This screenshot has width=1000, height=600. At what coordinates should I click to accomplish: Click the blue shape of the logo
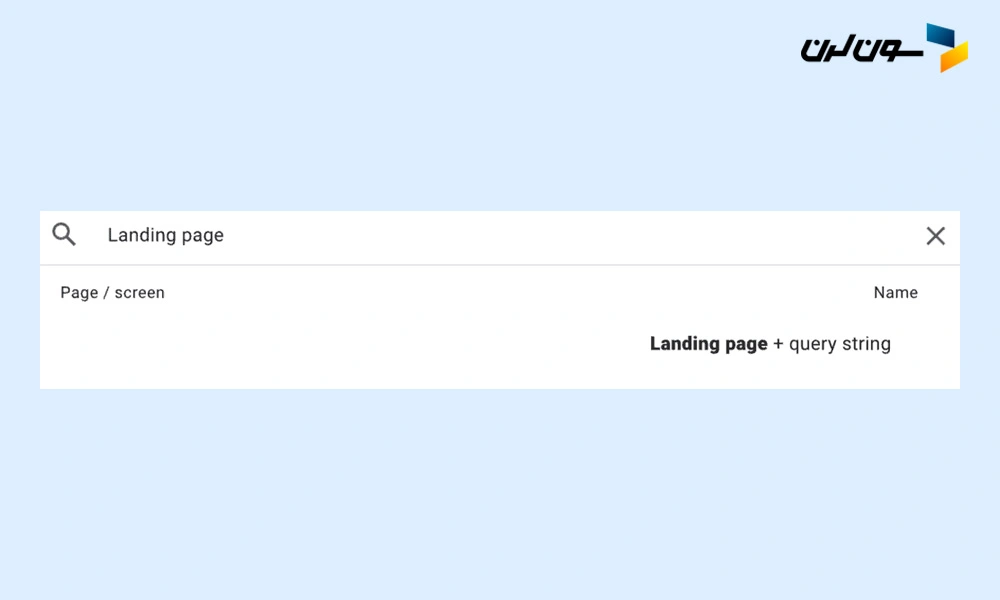click(x=940, y=35)
